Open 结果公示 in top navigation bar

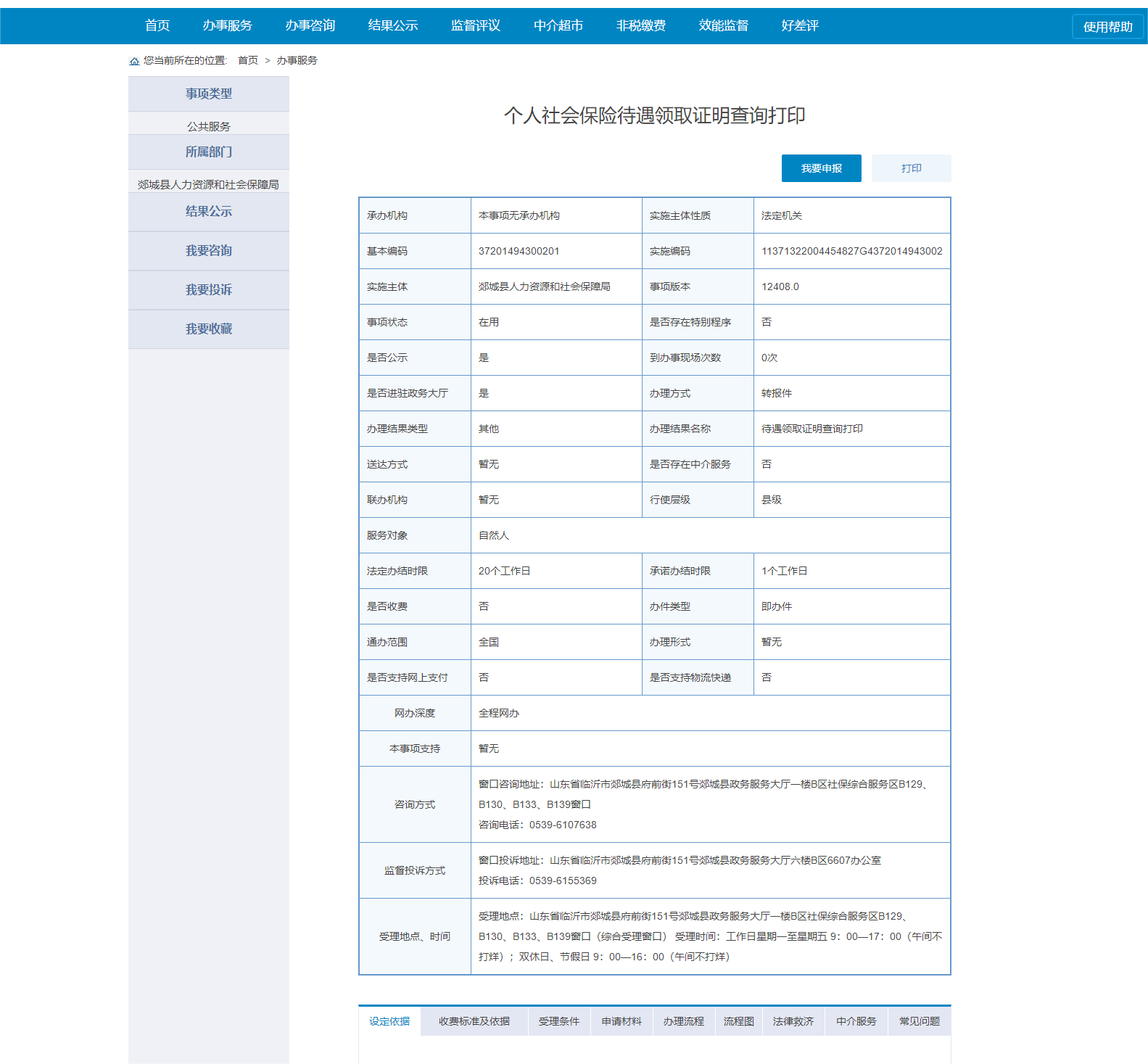point(393,26)
